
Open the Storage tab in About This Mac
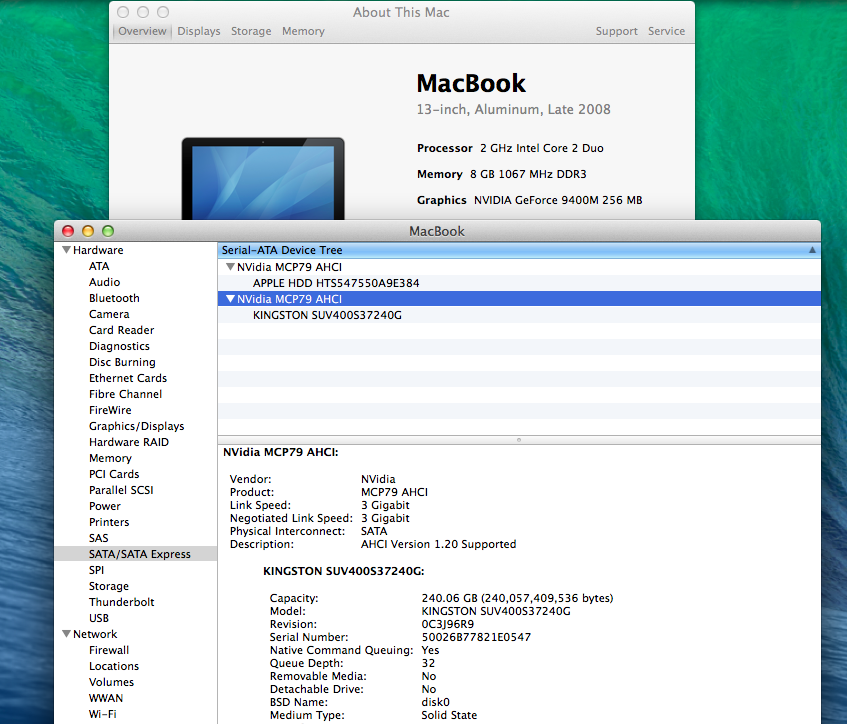click(x=251, y=31)
